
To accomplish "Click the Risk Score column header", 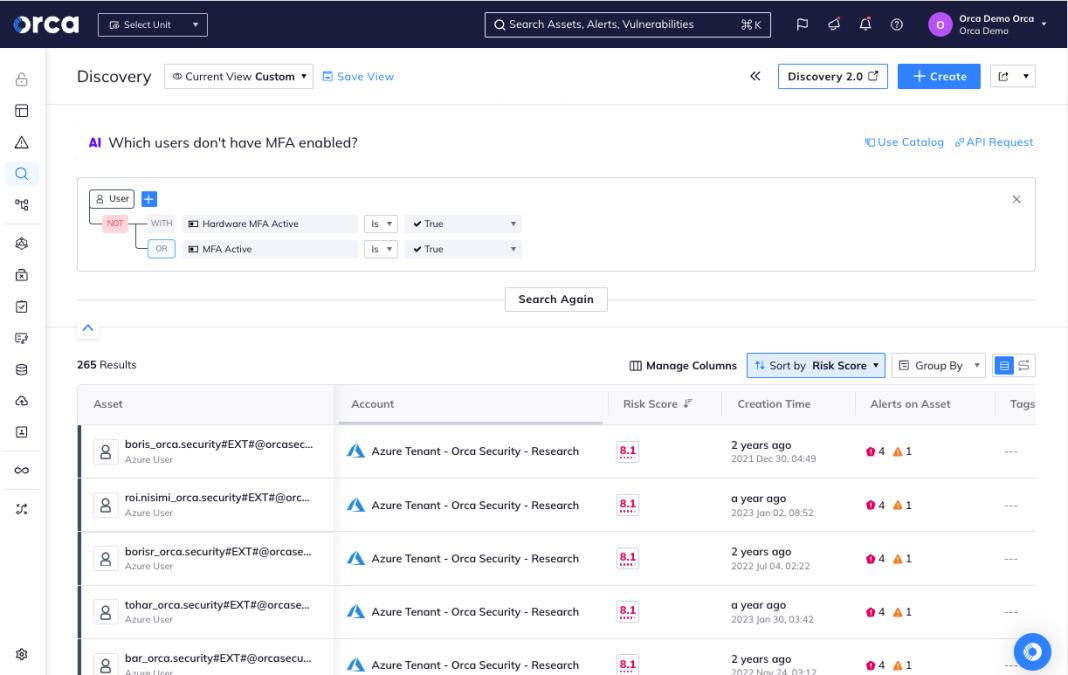I will 650,404.
